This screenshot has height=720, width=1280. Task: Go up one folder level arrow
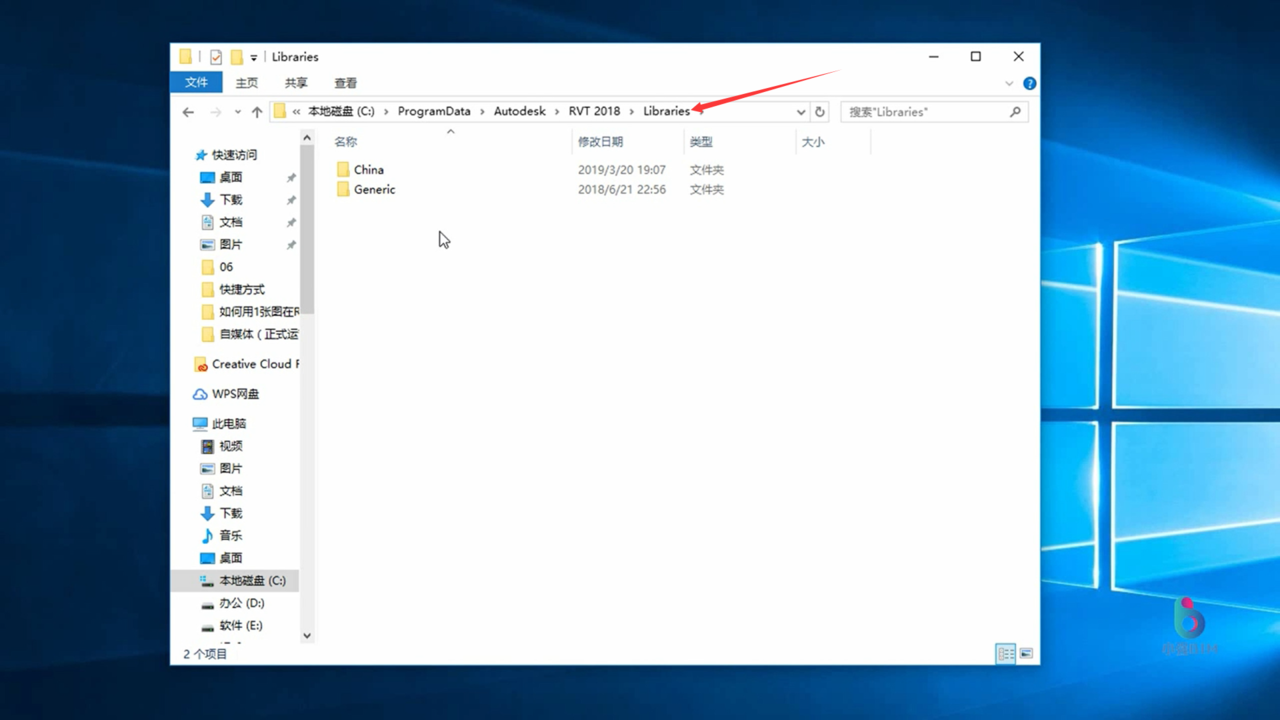257,112
